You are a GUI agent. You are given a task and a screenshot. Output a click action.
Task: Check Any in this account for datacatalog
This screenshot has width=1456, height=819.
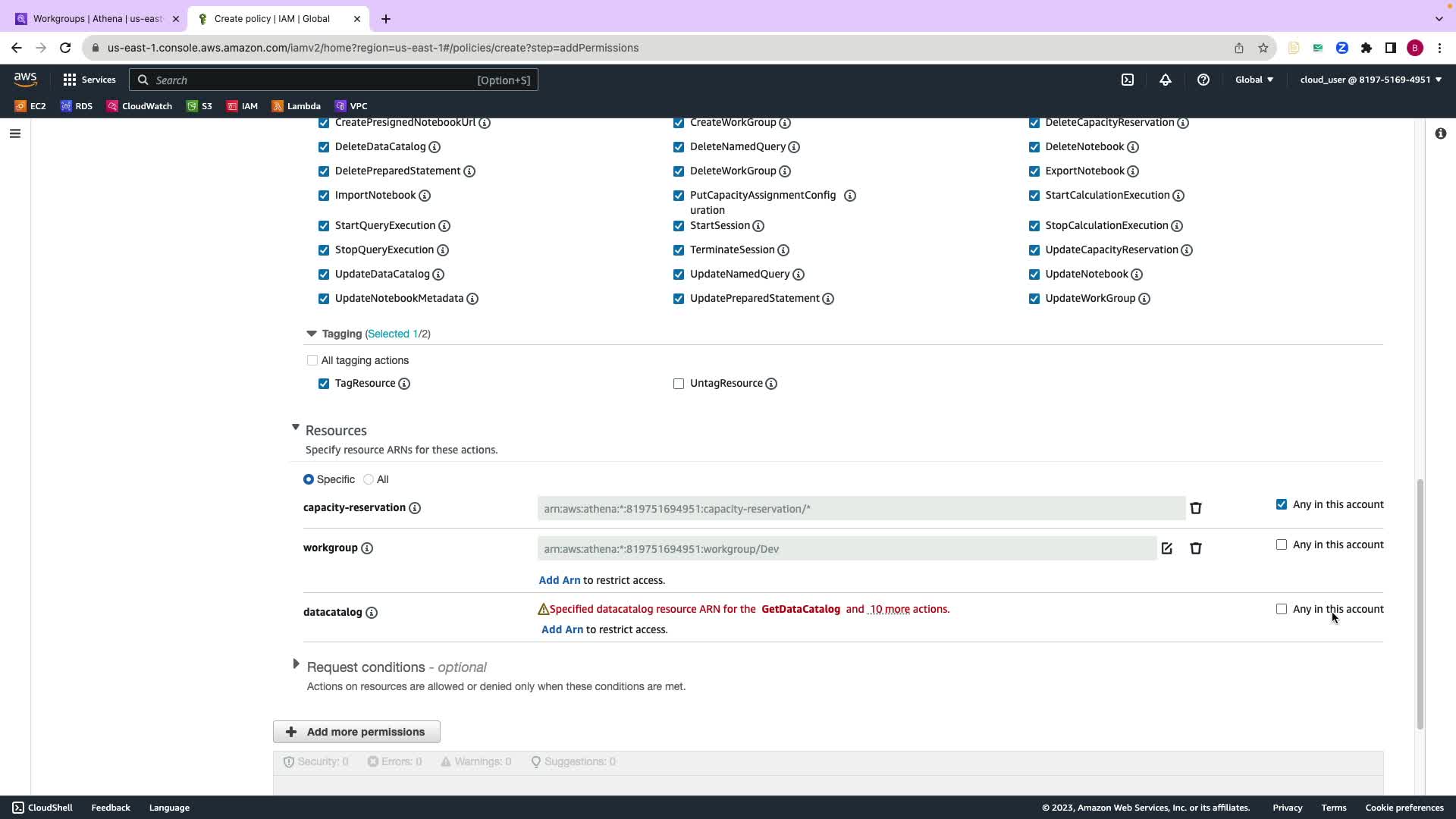point(1282,610)
